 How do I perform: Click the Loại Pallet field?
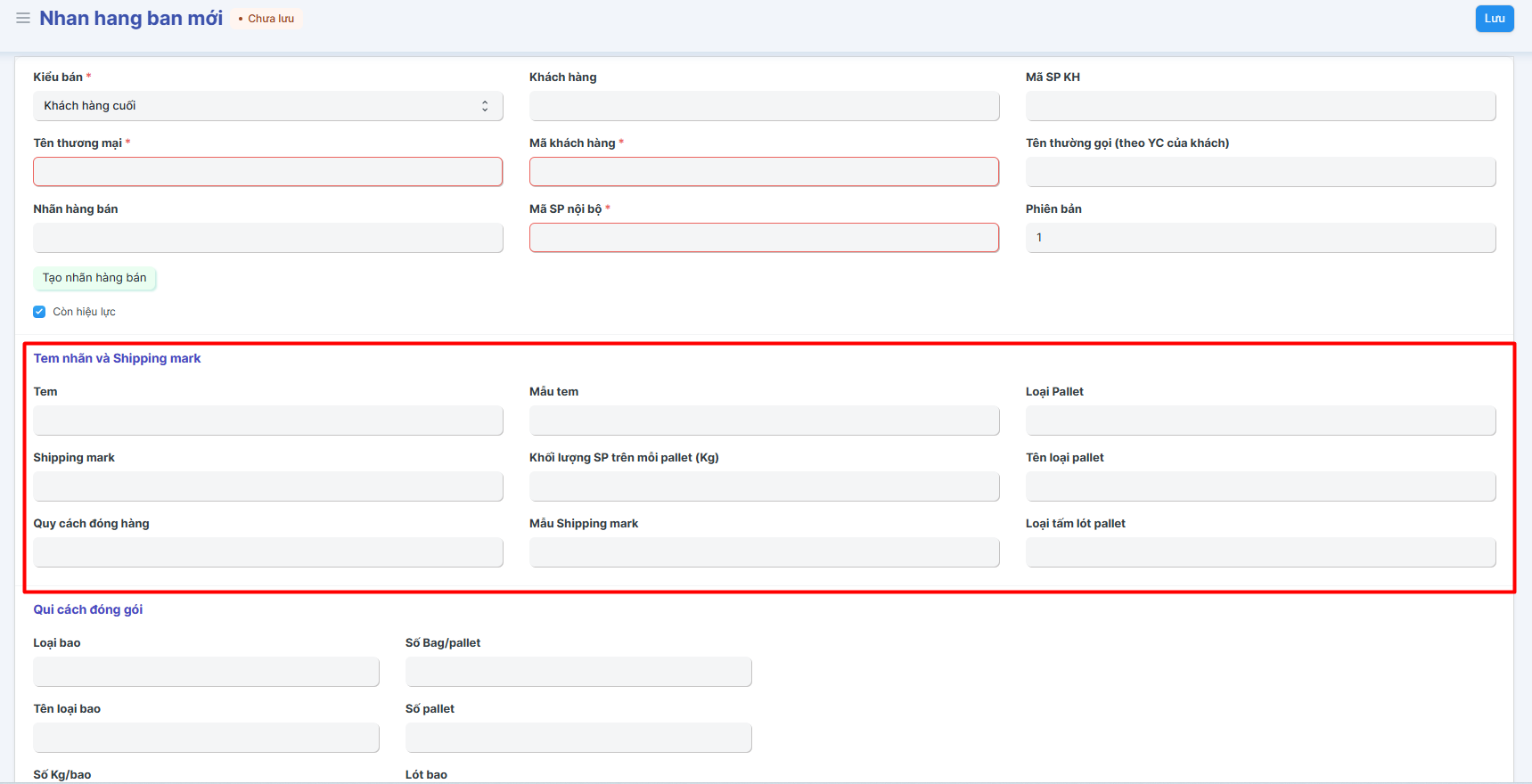coord(1260,421)
